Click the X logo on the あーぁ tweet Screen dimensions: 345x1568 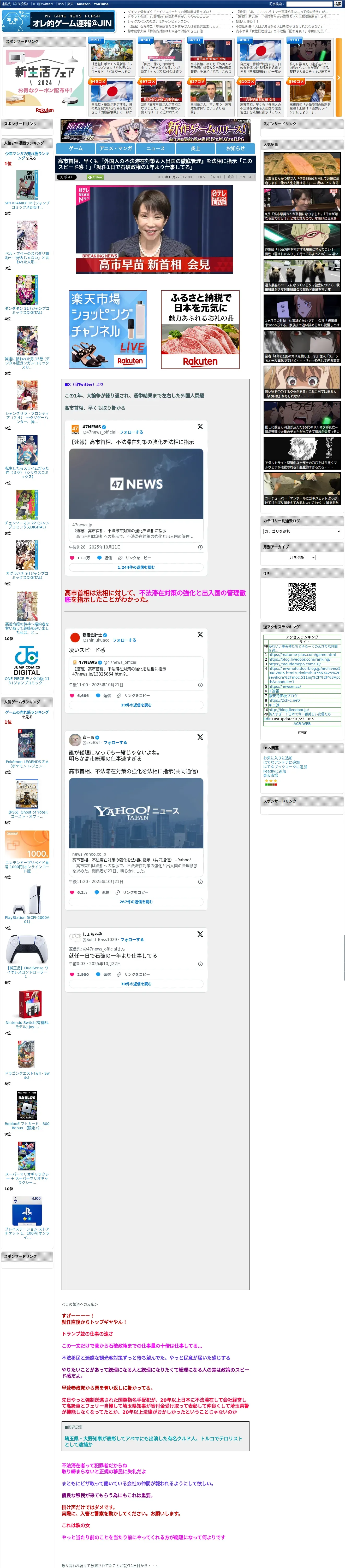[200, 737]
